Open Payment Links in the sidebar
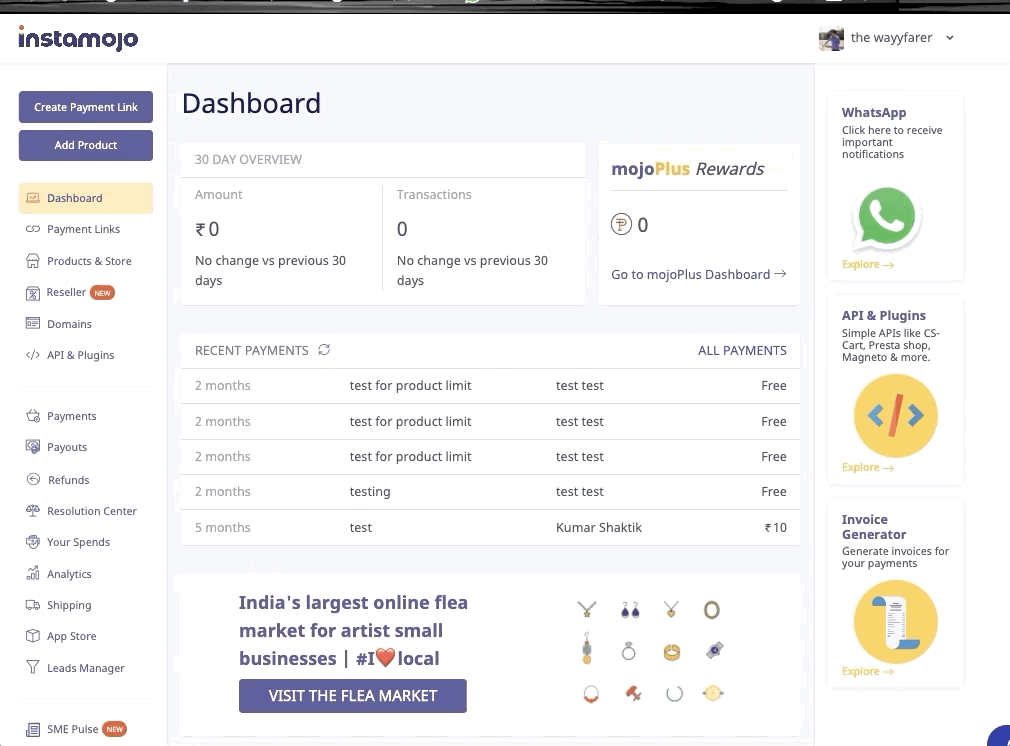 tap(86, 229)
